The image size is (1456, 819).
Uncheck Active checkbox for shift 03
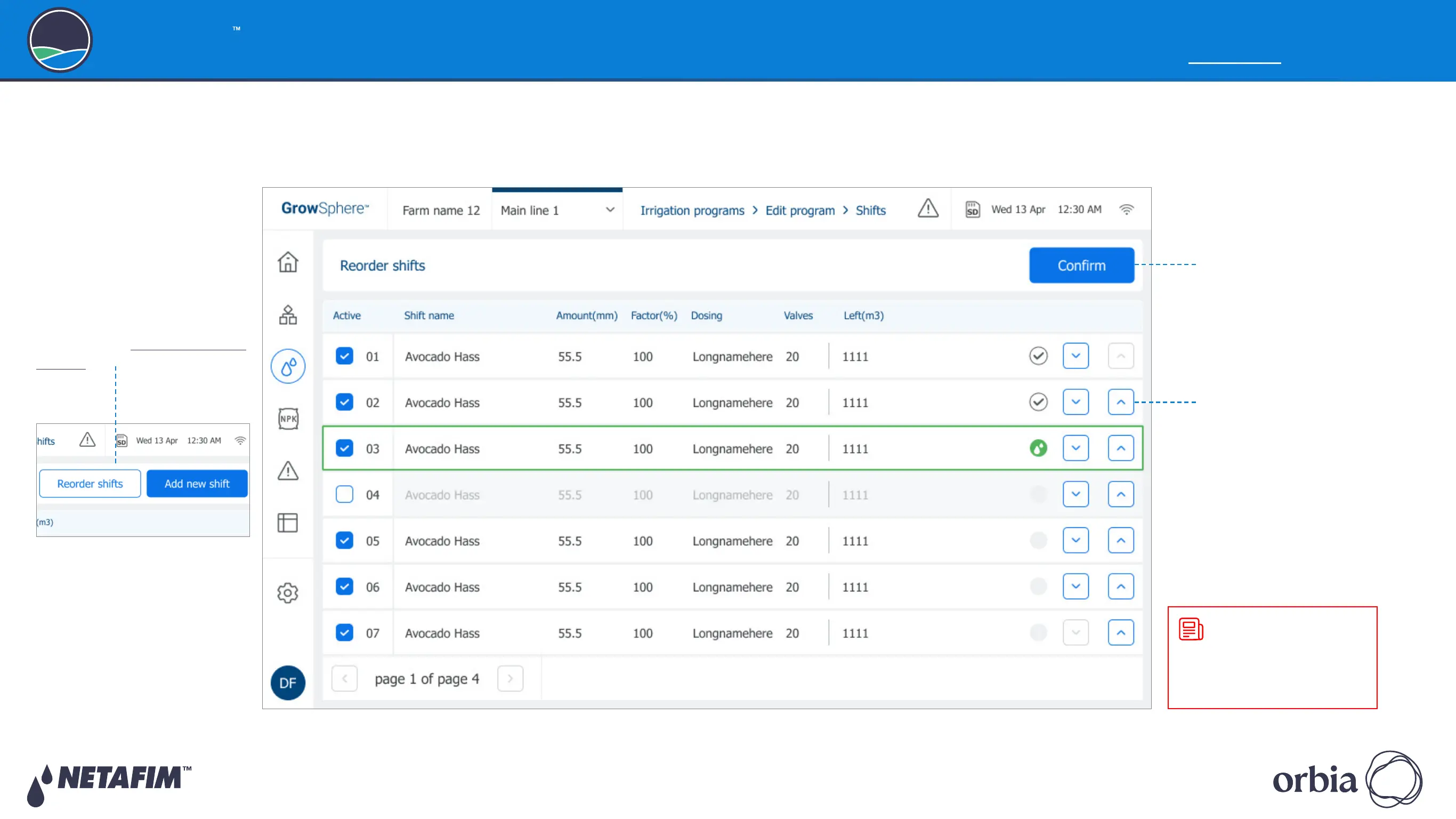[344, 448]
